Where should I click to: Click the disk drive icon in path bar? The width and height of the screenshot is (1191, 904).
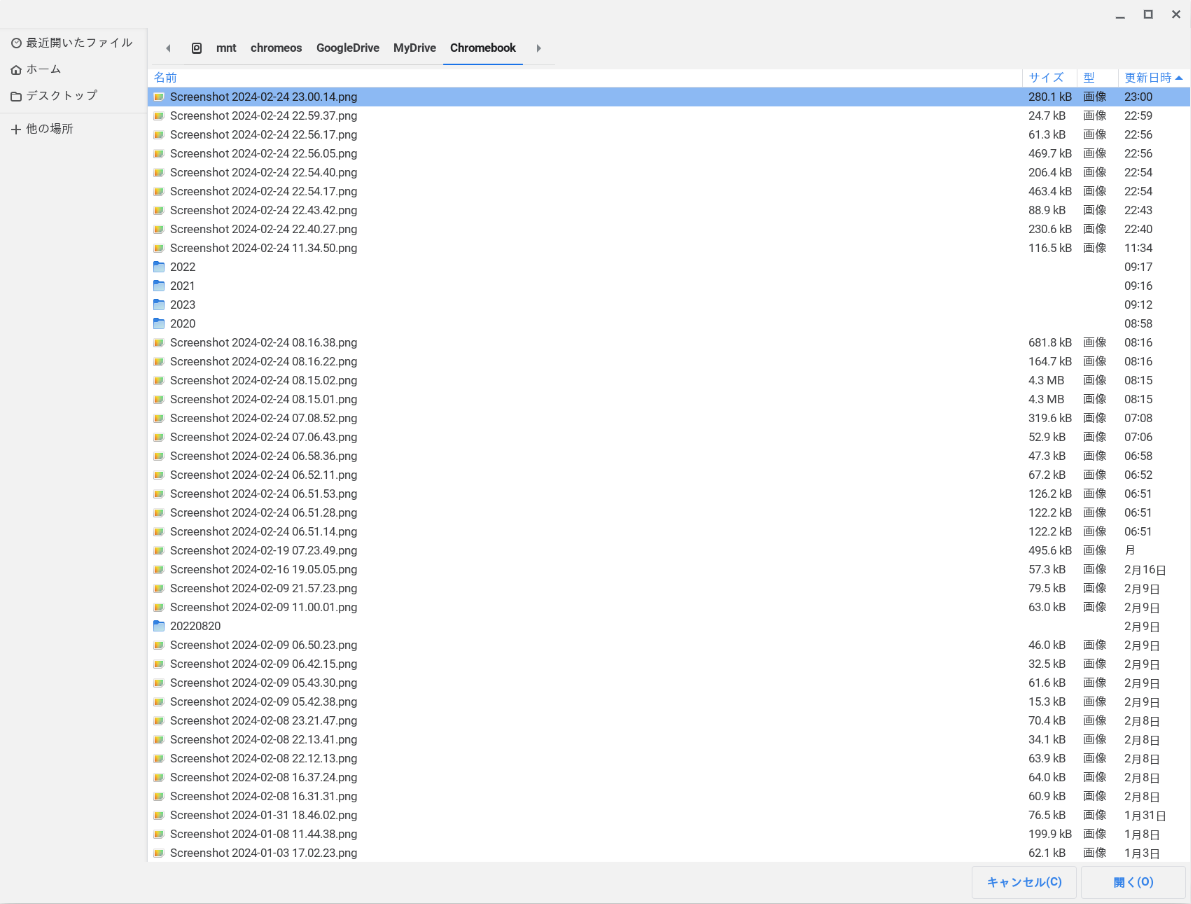tap(197, 48)
